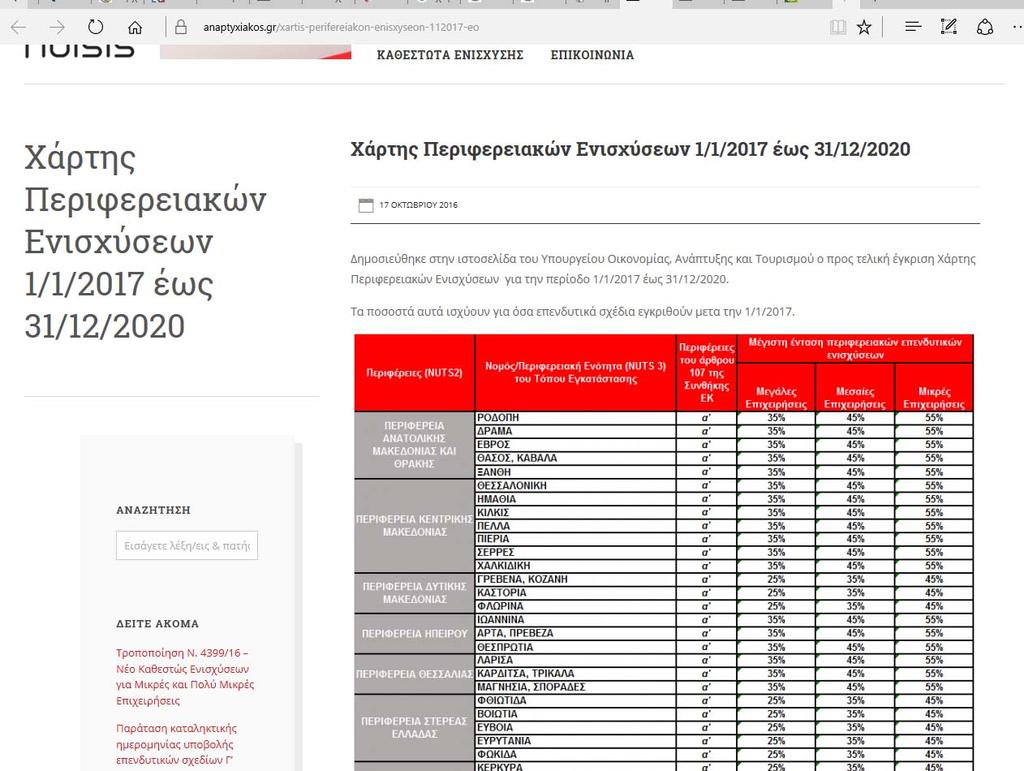Click the article heading 'Χάρτης Περιφερειακών Ενισχύσεων 1/1/2017 έως 31/12/2020'
1024x771 pixels.
630,149
